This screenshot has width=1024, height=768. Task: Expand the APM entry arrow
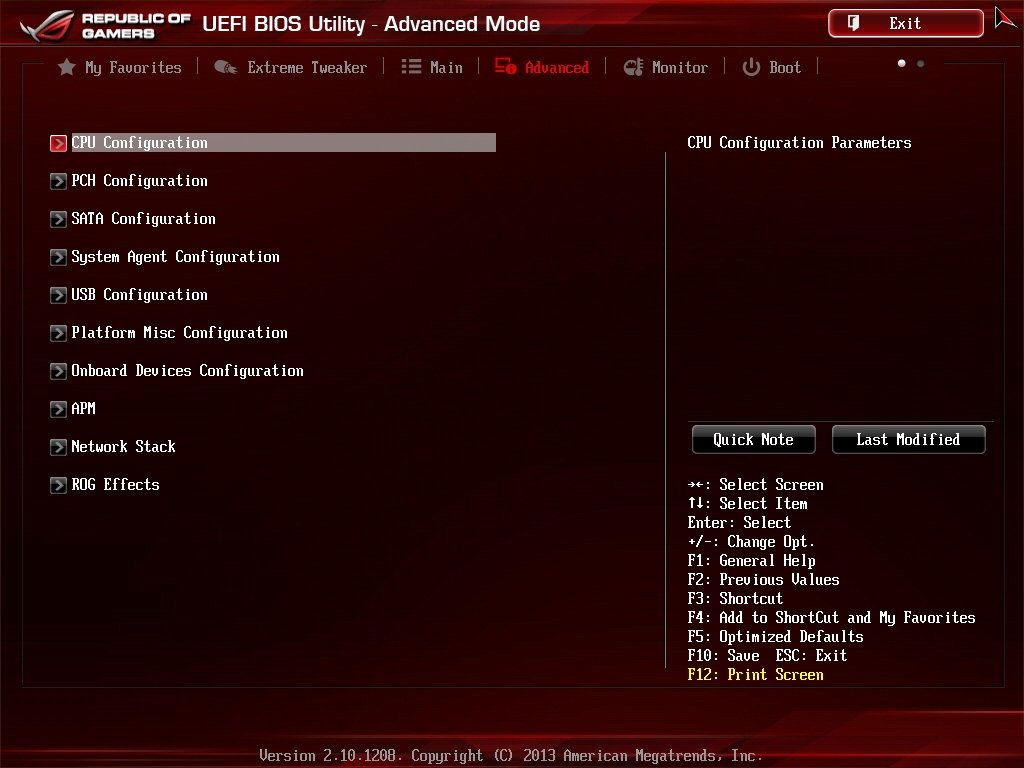pyautogui.click(x=58, y=409)
